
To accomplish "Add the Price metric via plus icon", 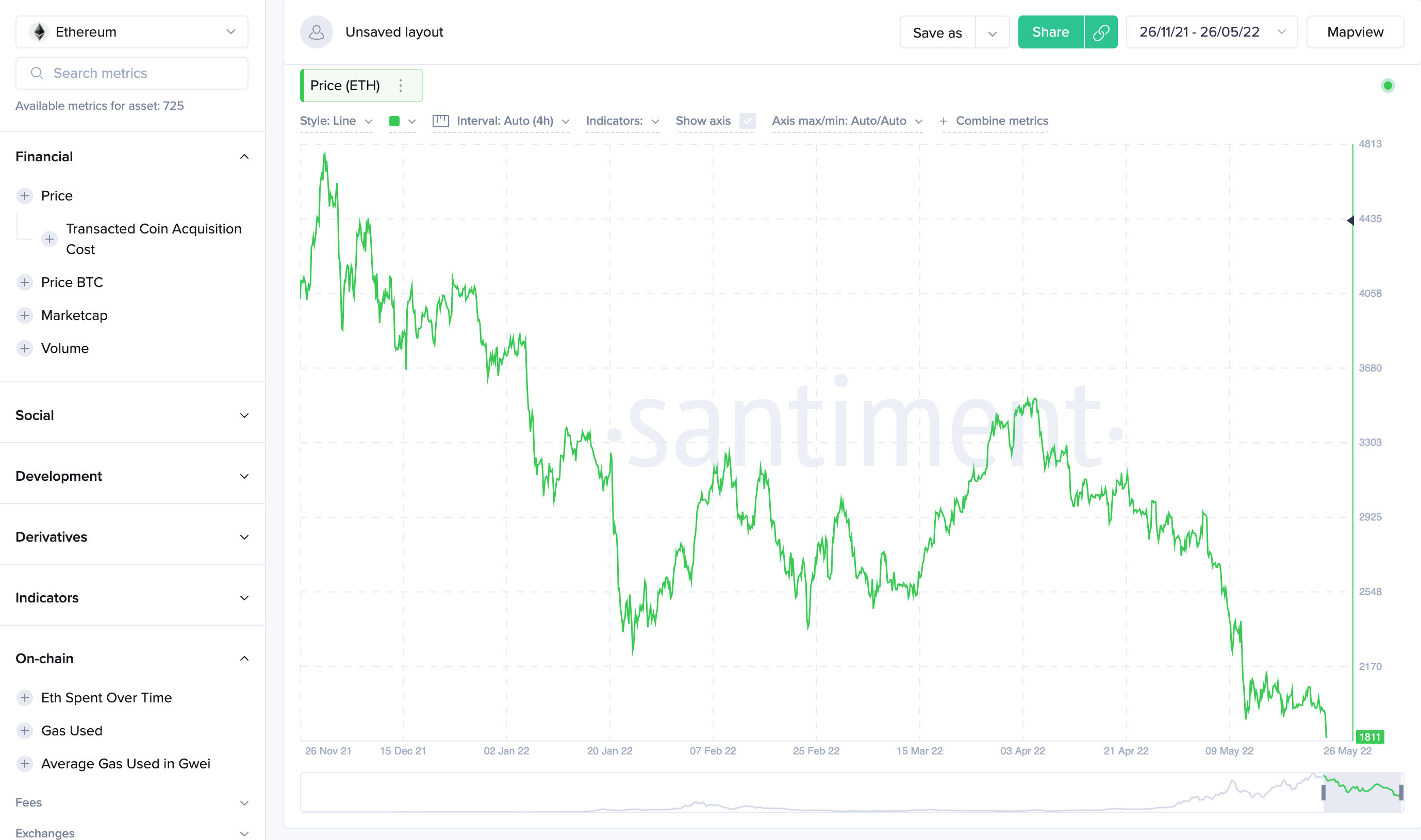I will [24, 196].
